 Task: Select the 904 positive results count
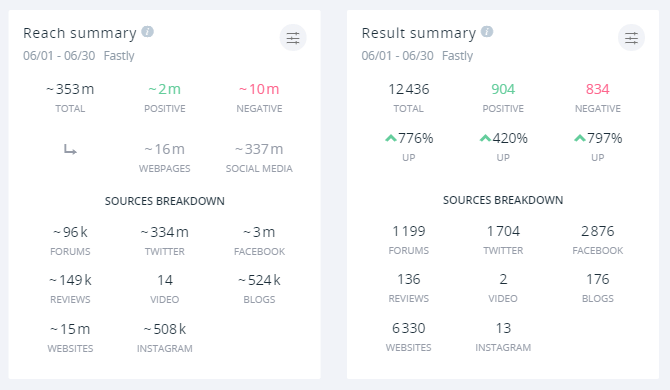coord(503,89)
